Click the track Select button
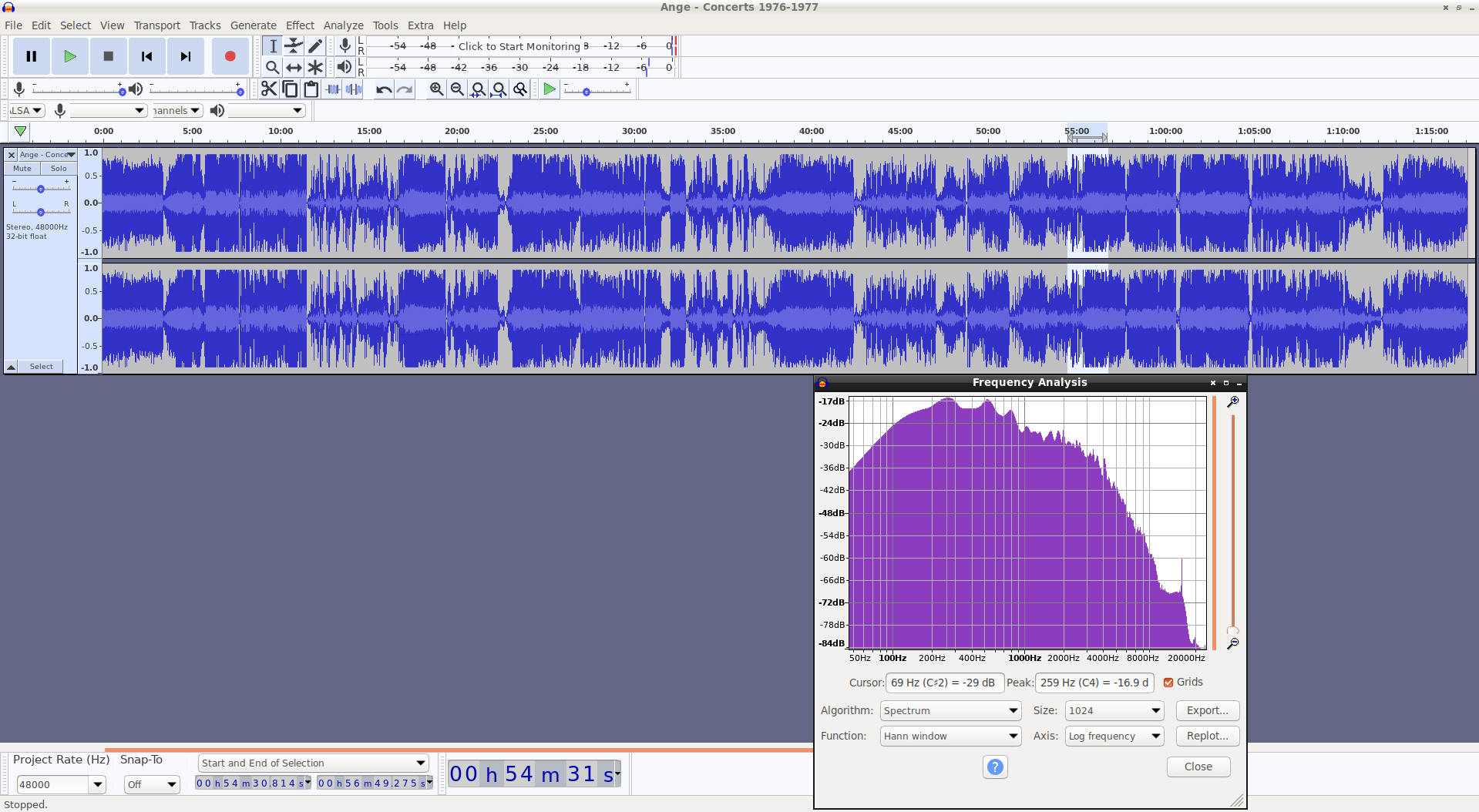Image resolution: width=1479 pixels, height=812 pixels. (x=42, y=367)
